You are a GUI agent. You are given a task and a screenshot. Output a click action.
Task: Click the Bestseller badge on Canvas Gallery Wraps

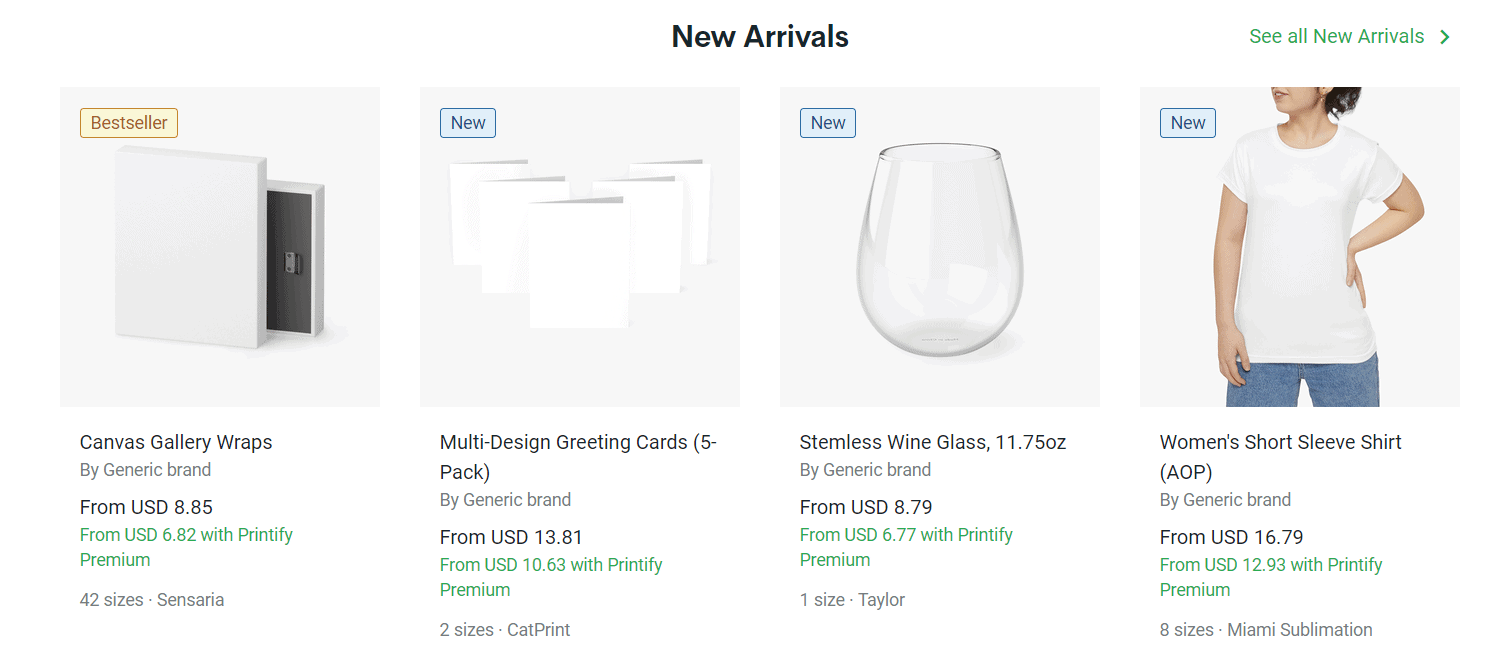coord(128,122)
